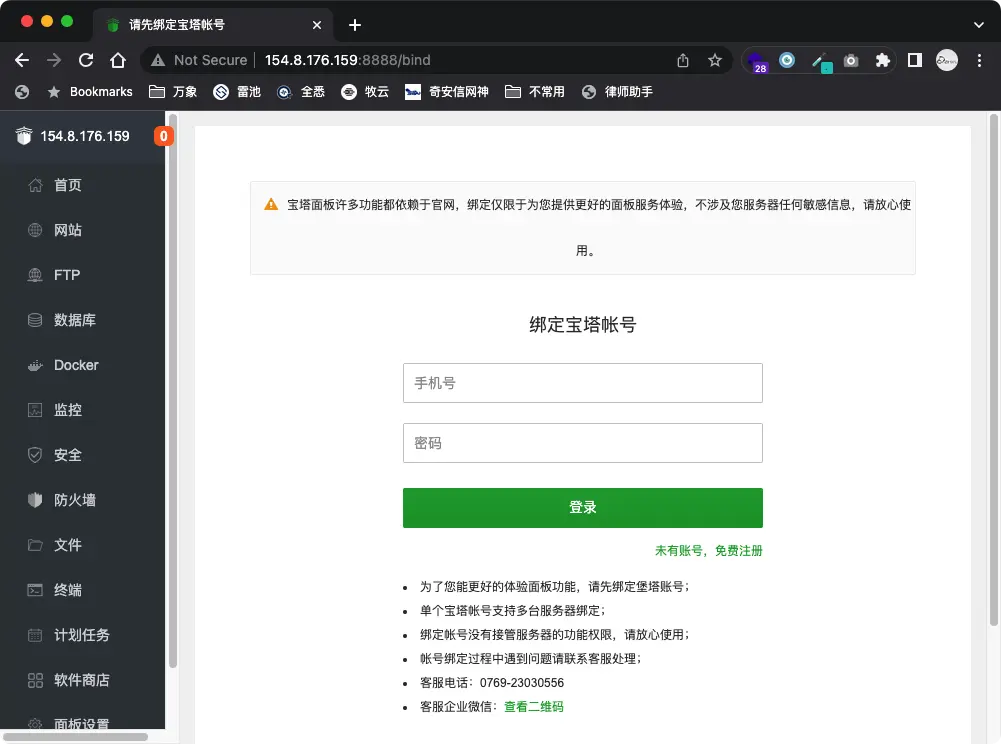This screenshot has height=744, width=1001.
Task: Open the pen-shaped extension icon
Action: (x=821, y=62)
